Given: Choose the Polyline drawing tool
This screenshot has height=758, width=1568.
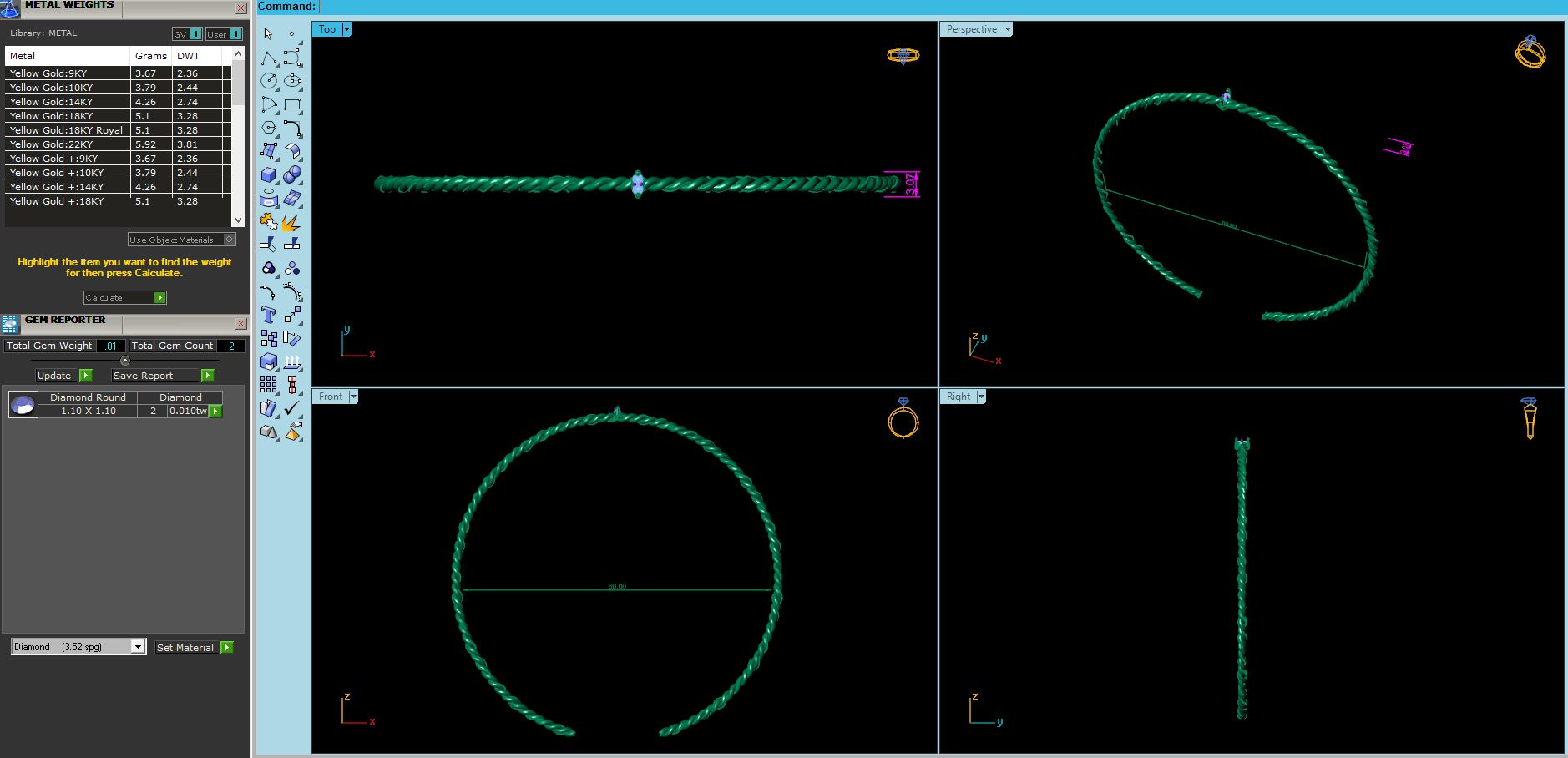Looking at the screenshot, I should pos(269,58).
